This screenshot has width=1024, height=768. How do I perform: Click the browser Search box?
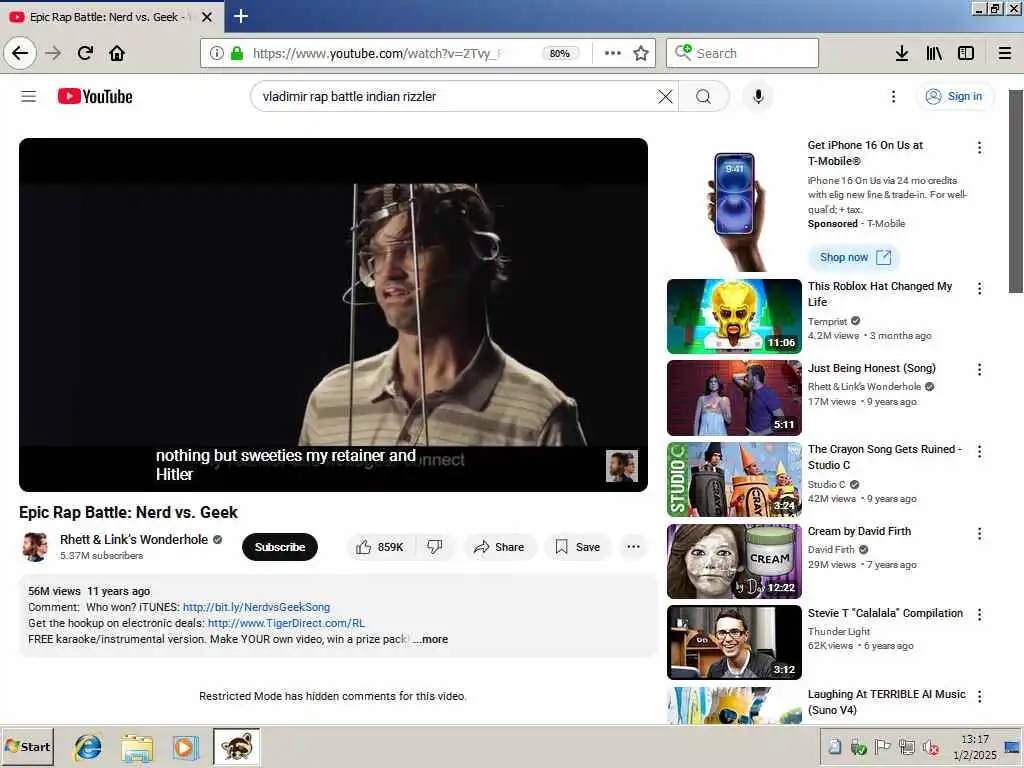(742, 53)
